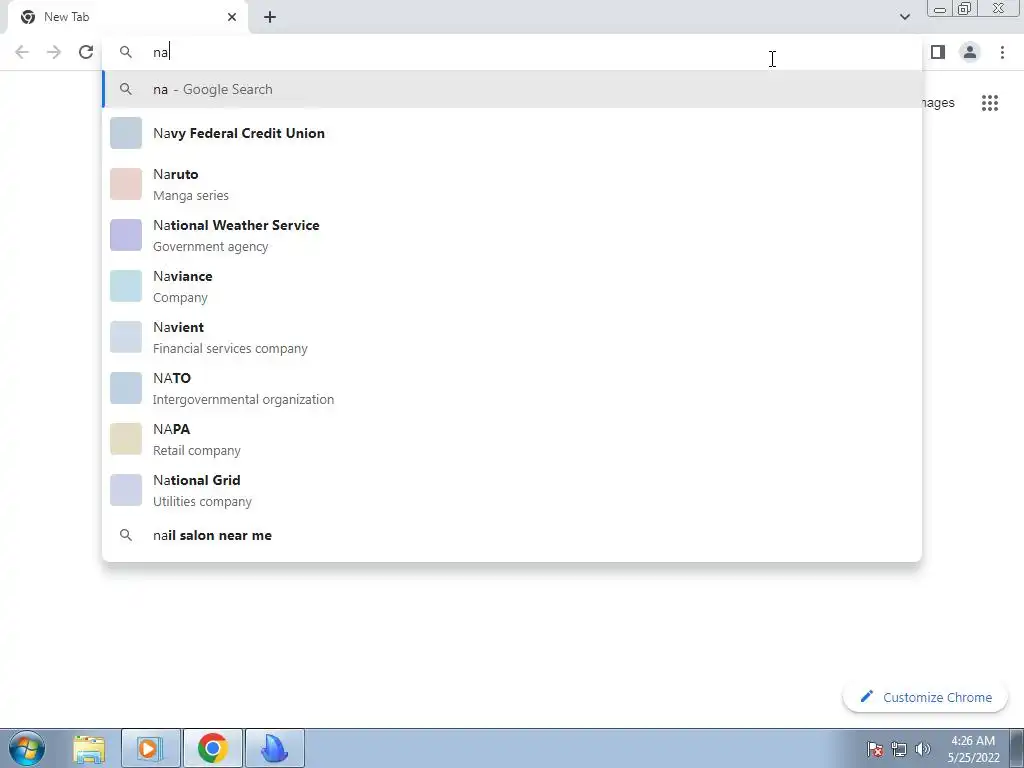Viewport: 1024px width, 768px height.
Task: Open the volume speaker tray icon
Action: coord(923,749)
